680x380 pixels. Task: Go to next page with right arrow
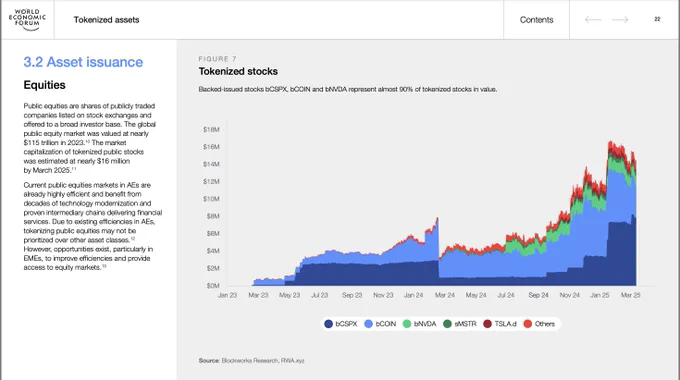point(620,20)
